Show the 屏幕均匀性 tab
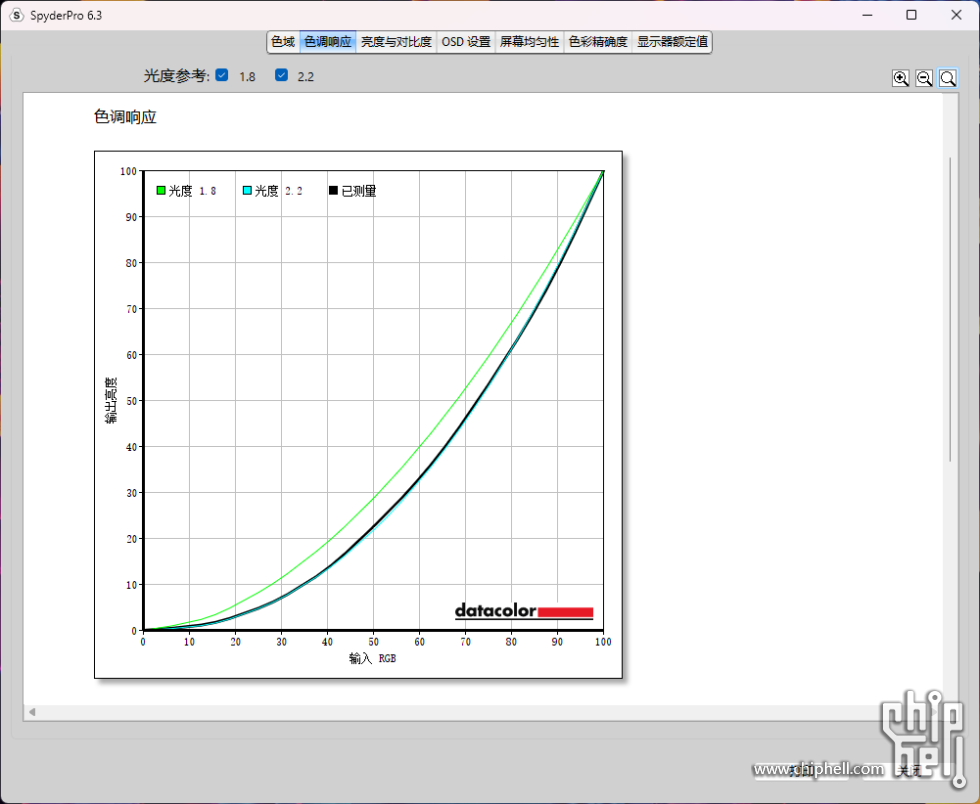Screen dimensions: 980x804 point(529,42)
